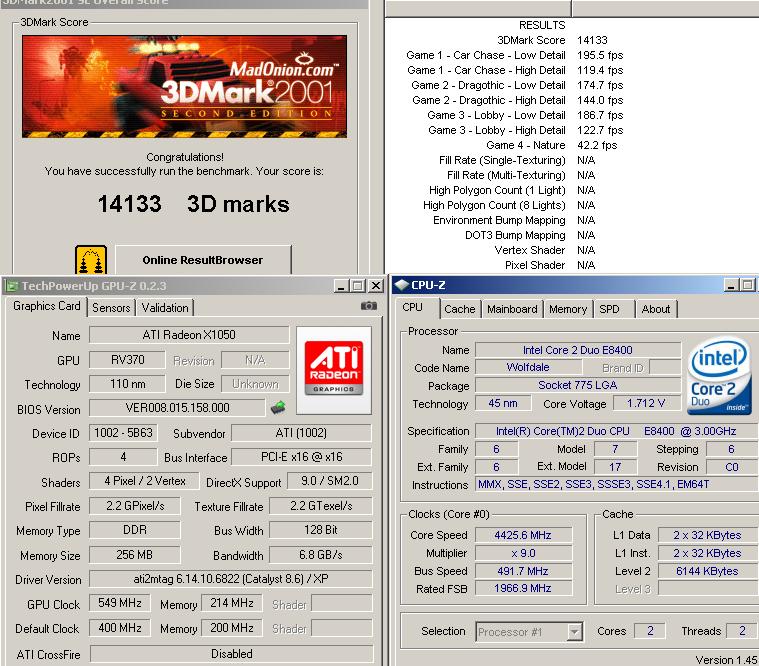Click the CPU-Z Instructions field listing MMX, SSE
This screenshot has height=666, width=759.
click(x=617, y=484)
